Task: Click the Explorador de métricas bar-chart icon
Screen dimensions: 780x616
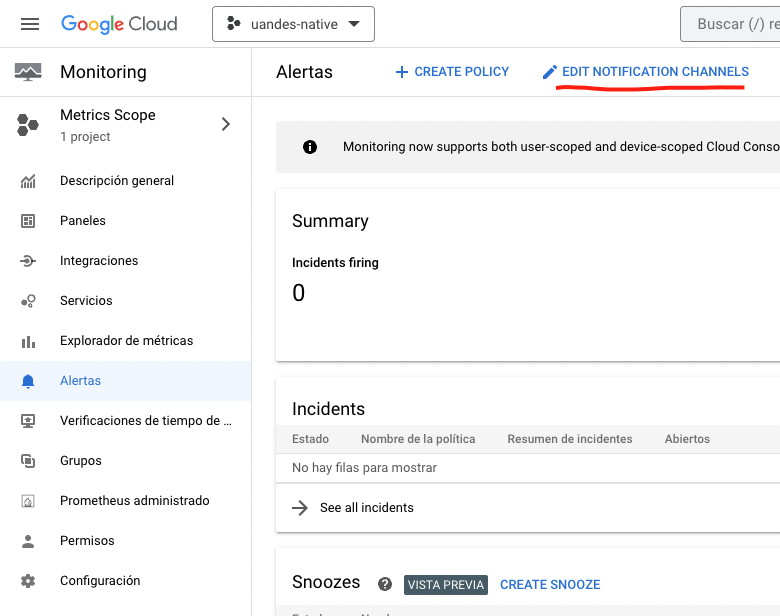Action: click(x=28, y=341)
